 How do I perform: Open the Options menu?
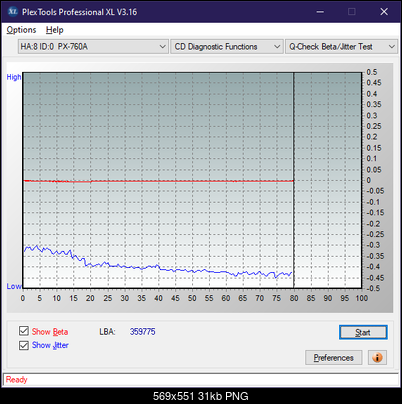tap(21, 30)
